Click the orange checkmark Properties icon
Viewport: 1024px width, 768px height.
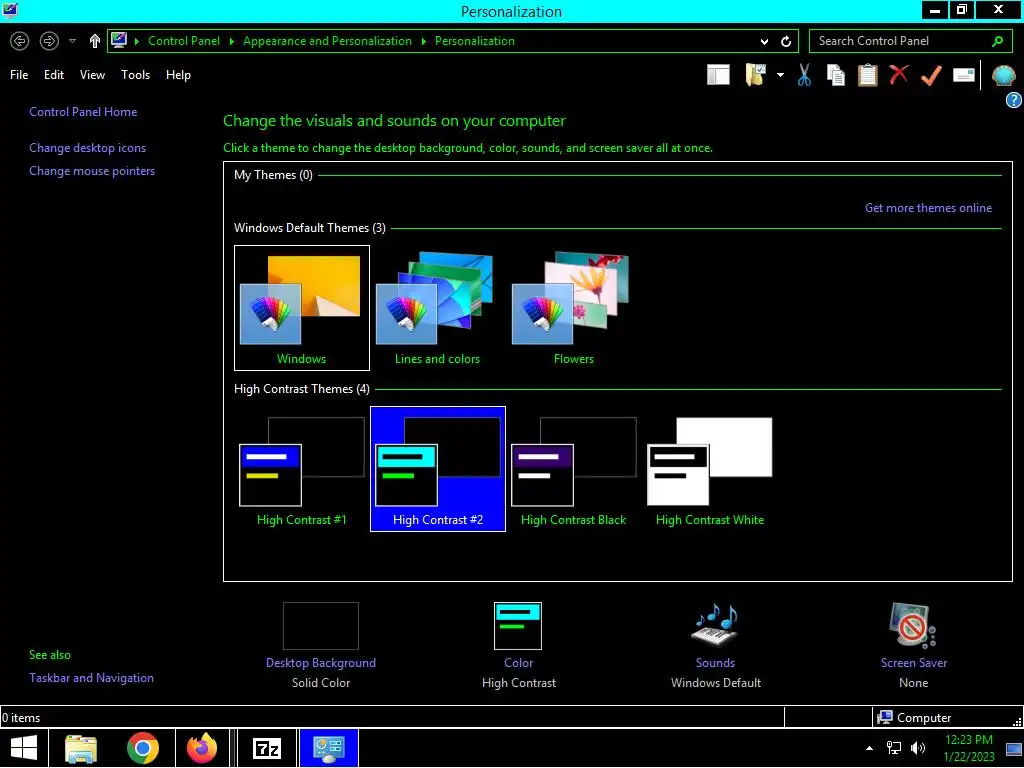[x=931, y=75]
